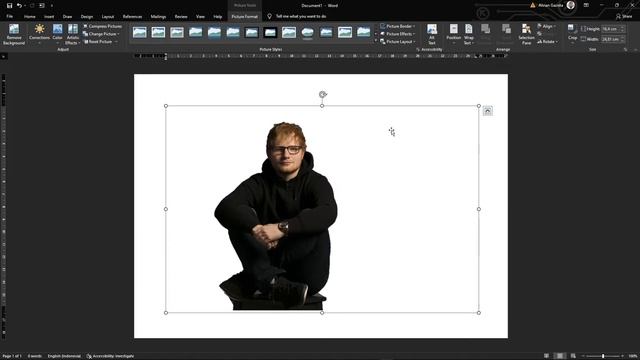Switch to the Mailings tab
The width and height of the screenshot is (640, 360).
(x=158, y=16)
